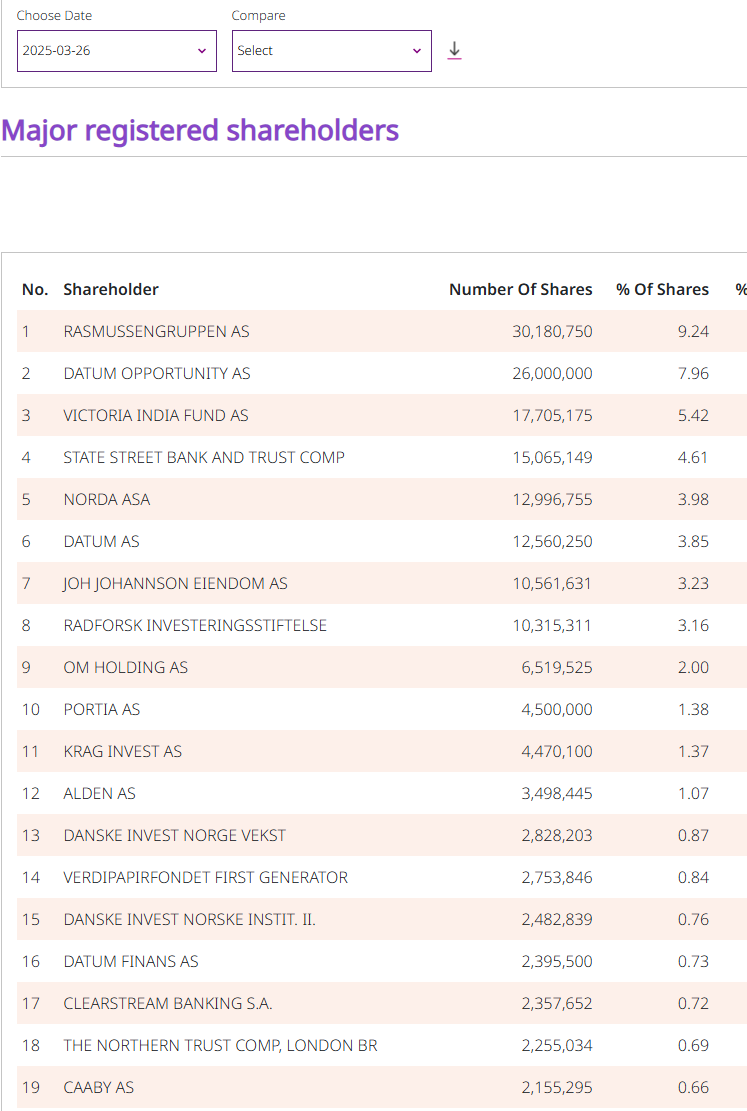Viewport: 747px width, 1111px height.
Task: Click the Shareholder column header
Action: (x=111, y=289)
